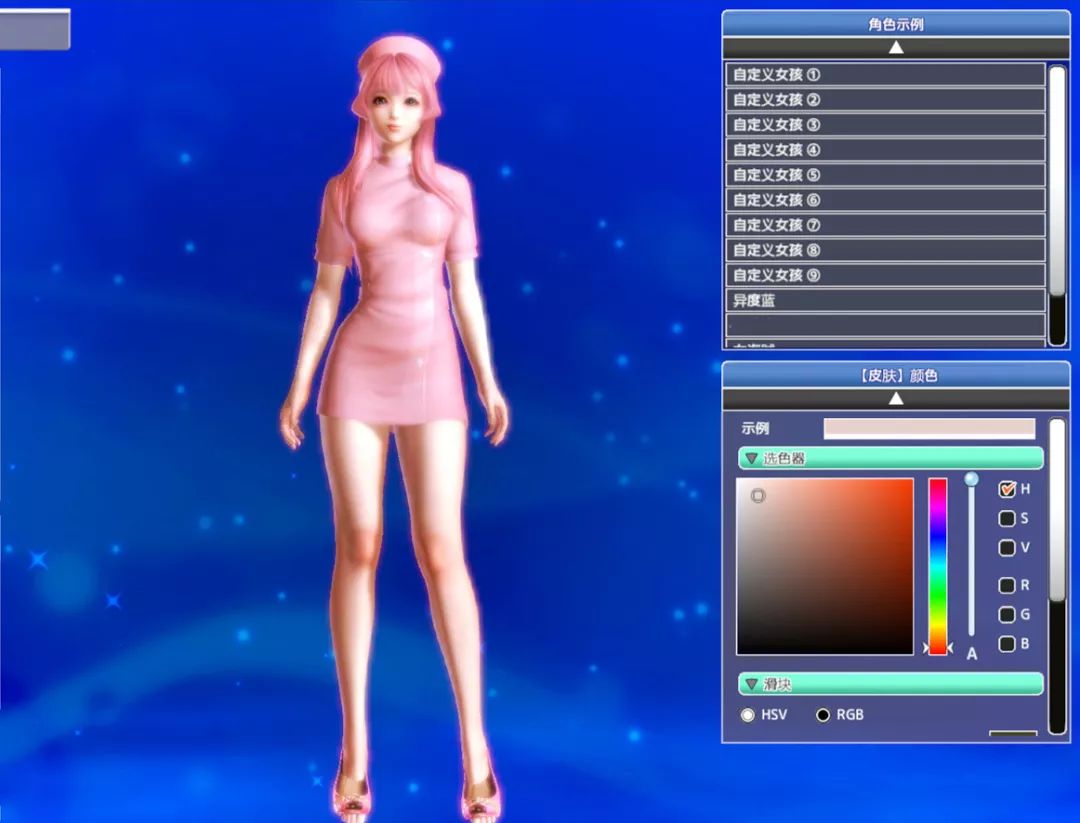Screen dimensions: 1080x823
Task: Pick a color in saturation-value square
Action: pyautogui.click(x=825, y=566)
